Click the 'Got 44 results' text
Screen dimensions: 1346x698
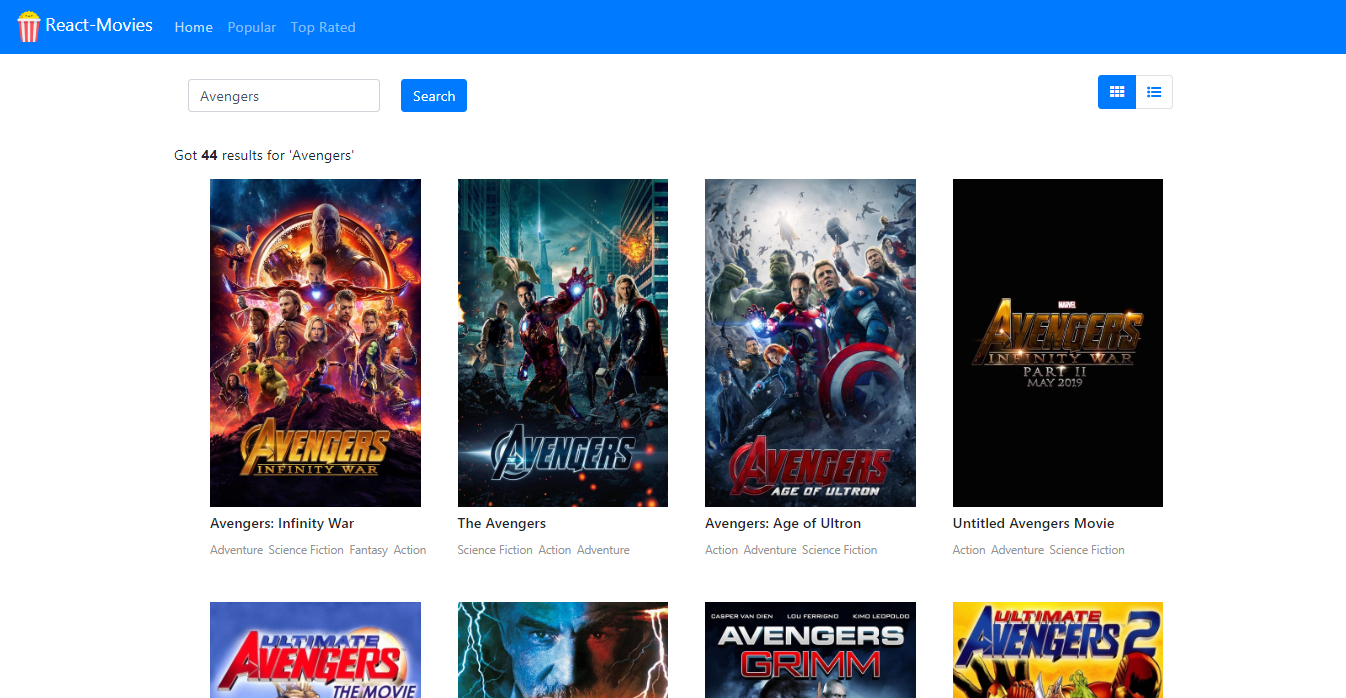tap(264, 155)
